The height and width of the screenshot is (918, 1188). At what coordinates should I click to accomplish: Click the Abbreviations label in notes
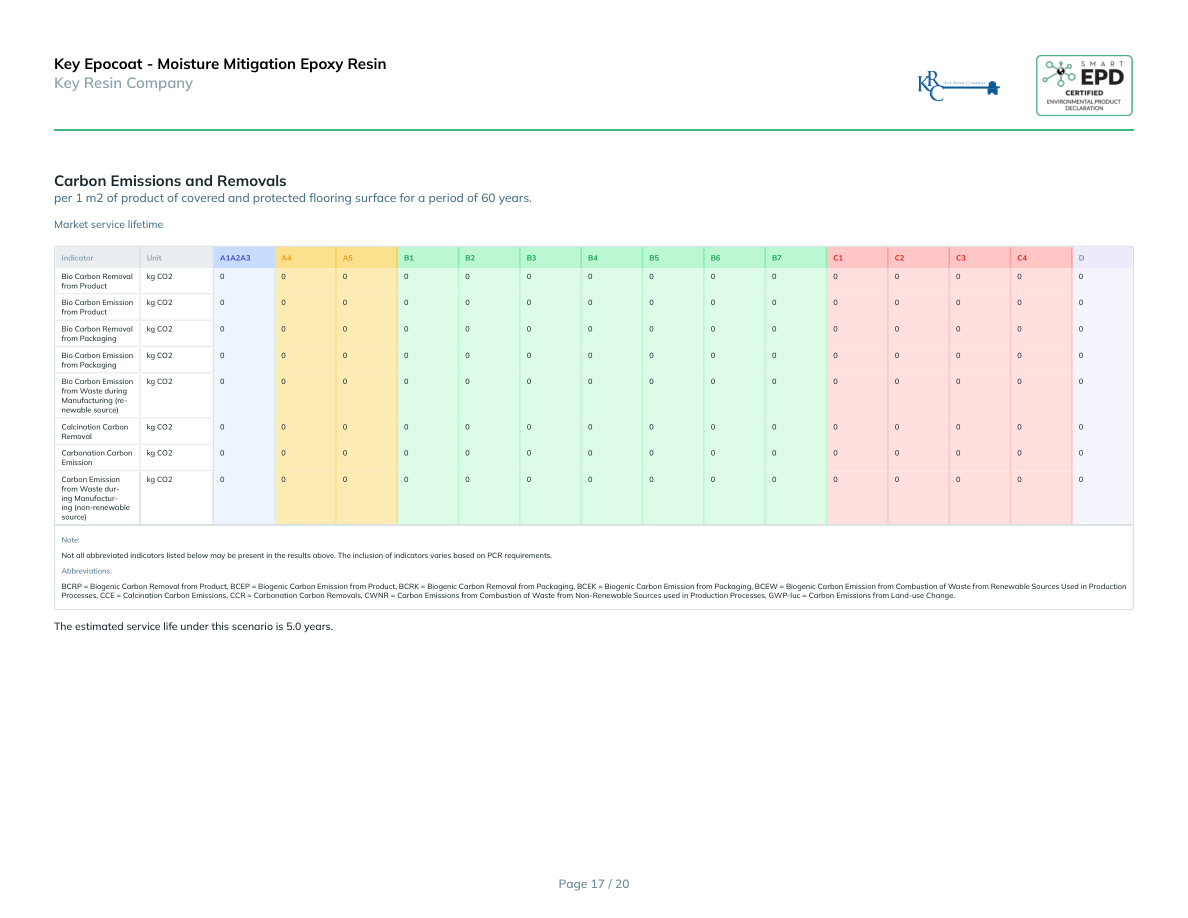click(x=86, y=570)
